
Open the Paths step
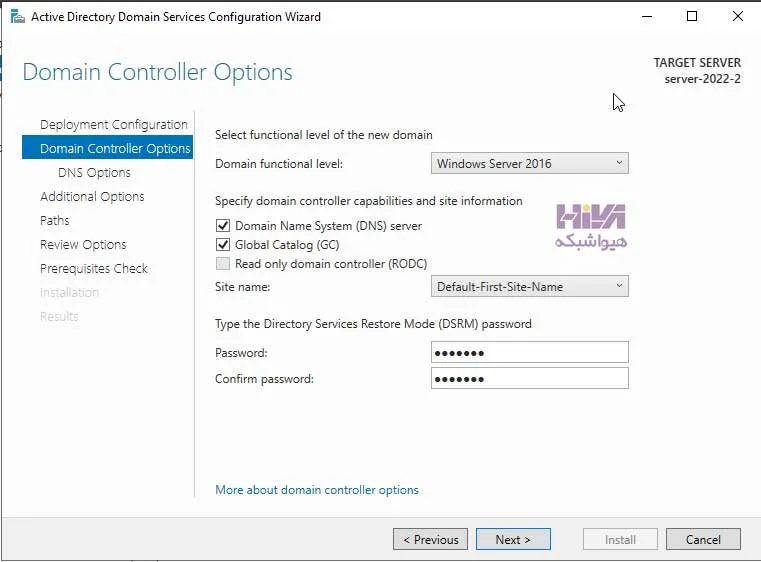pyautogui.click(x=55, y=220)
